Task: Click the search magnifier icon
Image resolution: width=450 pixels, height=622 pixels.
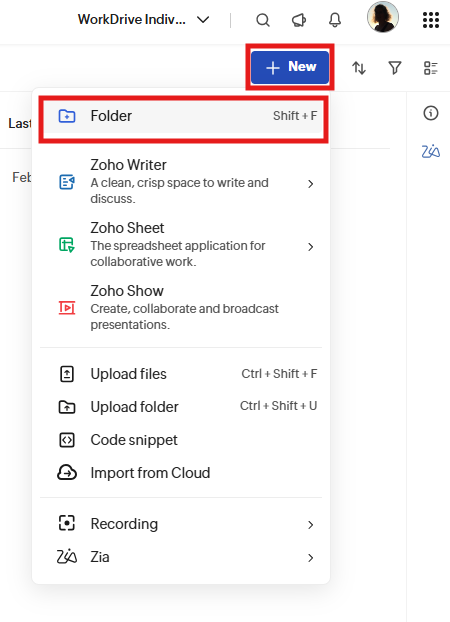Action: click(x=263, y=19)
